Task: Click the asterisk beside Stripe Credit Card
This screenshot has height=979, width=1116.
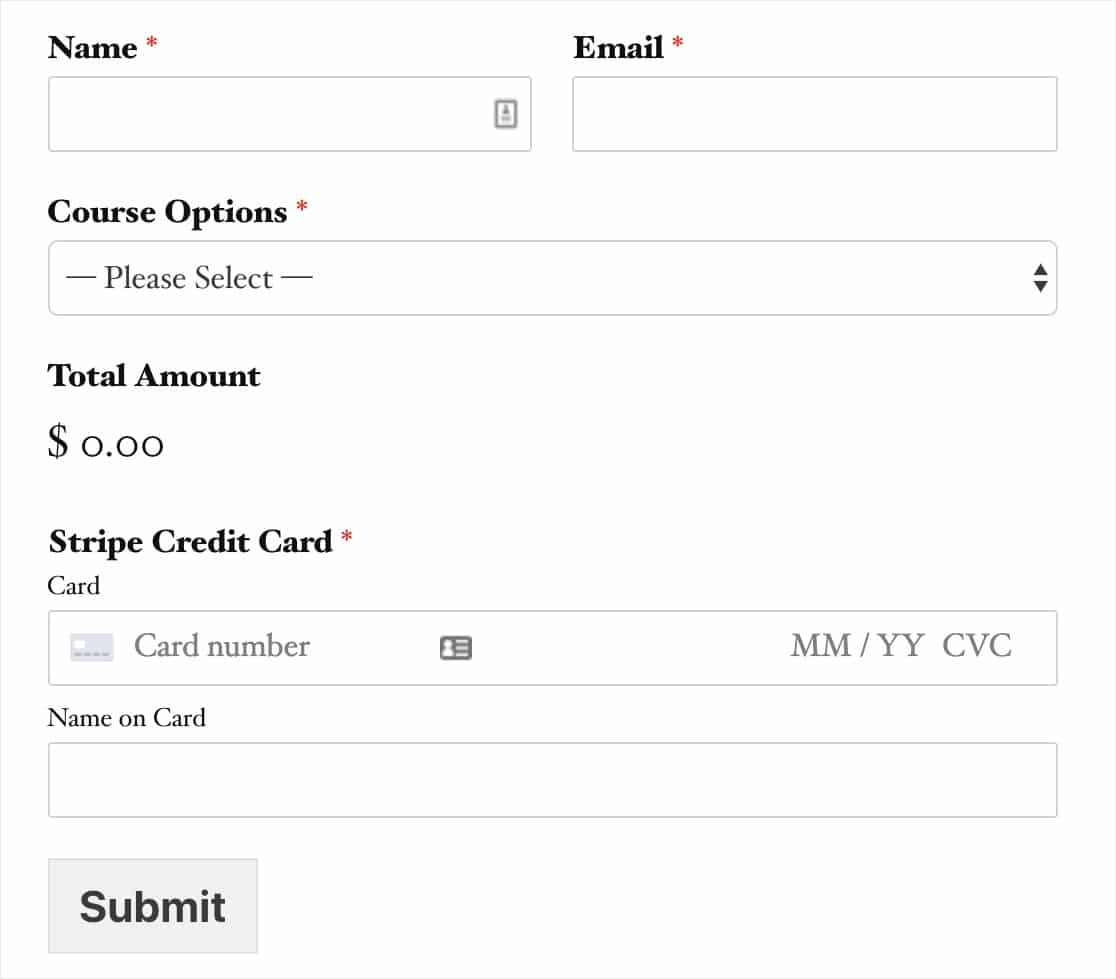Action: 347,538
